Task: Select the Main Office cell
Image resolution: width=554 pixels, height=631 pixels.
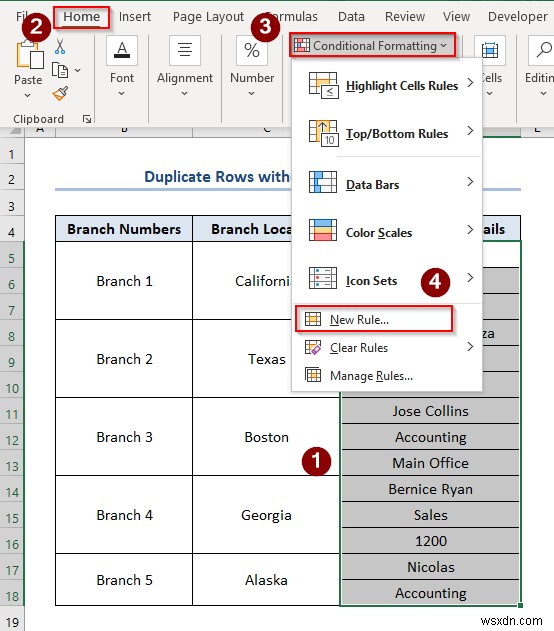Action: point(430,463)
